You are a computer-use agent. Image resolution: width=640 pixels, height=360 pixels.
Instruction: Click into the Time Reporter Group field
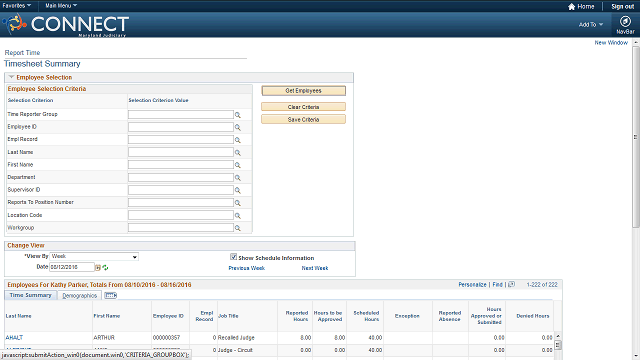181,115
